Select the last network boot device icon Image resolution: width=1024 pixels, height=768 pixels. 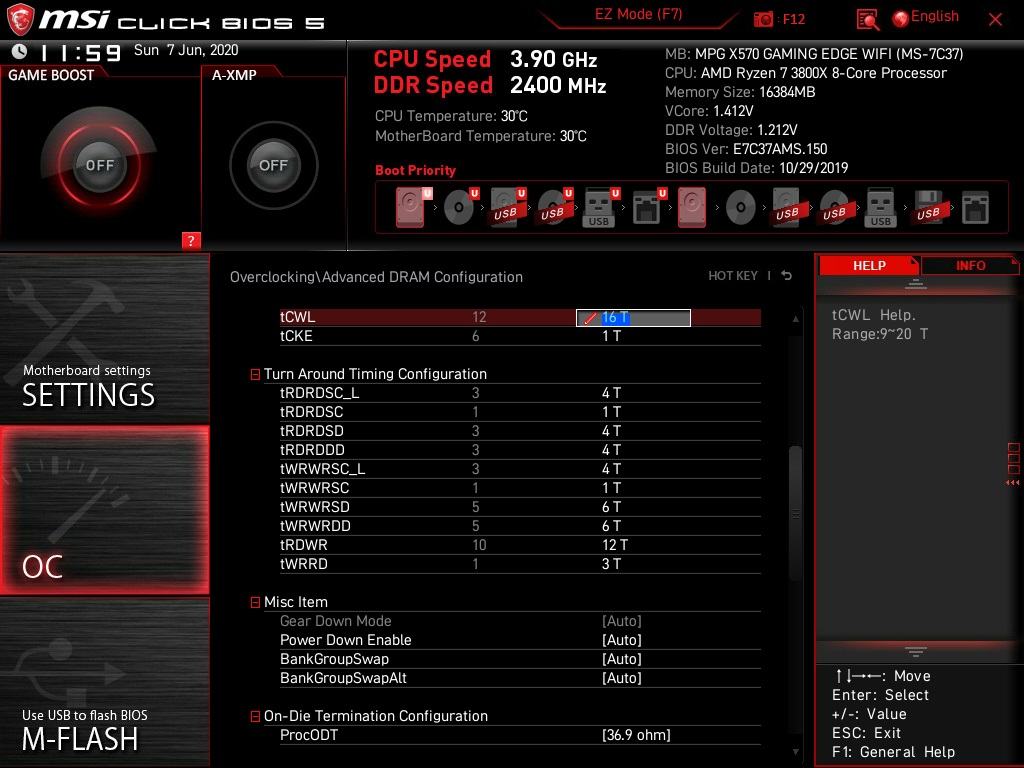coord(975,208)
